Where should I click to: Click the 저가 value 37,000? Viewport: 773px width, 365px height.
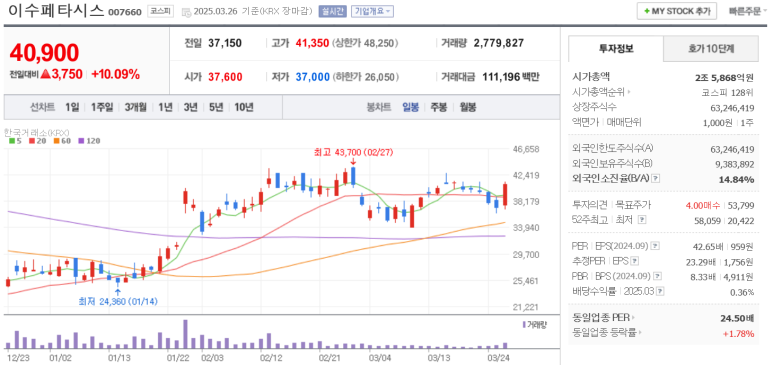coord(313,77)
